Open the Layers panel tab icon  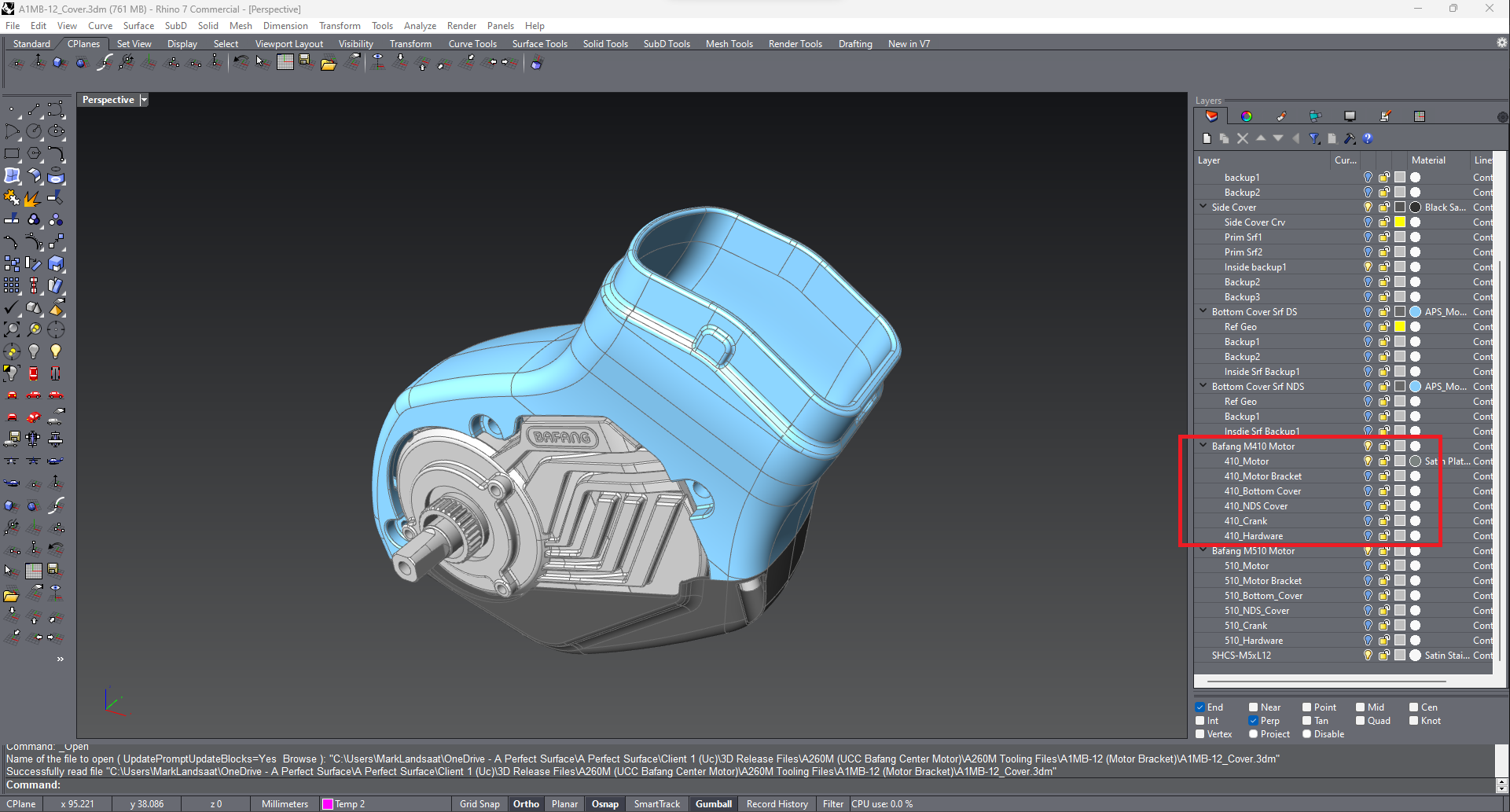[1211, 116]
